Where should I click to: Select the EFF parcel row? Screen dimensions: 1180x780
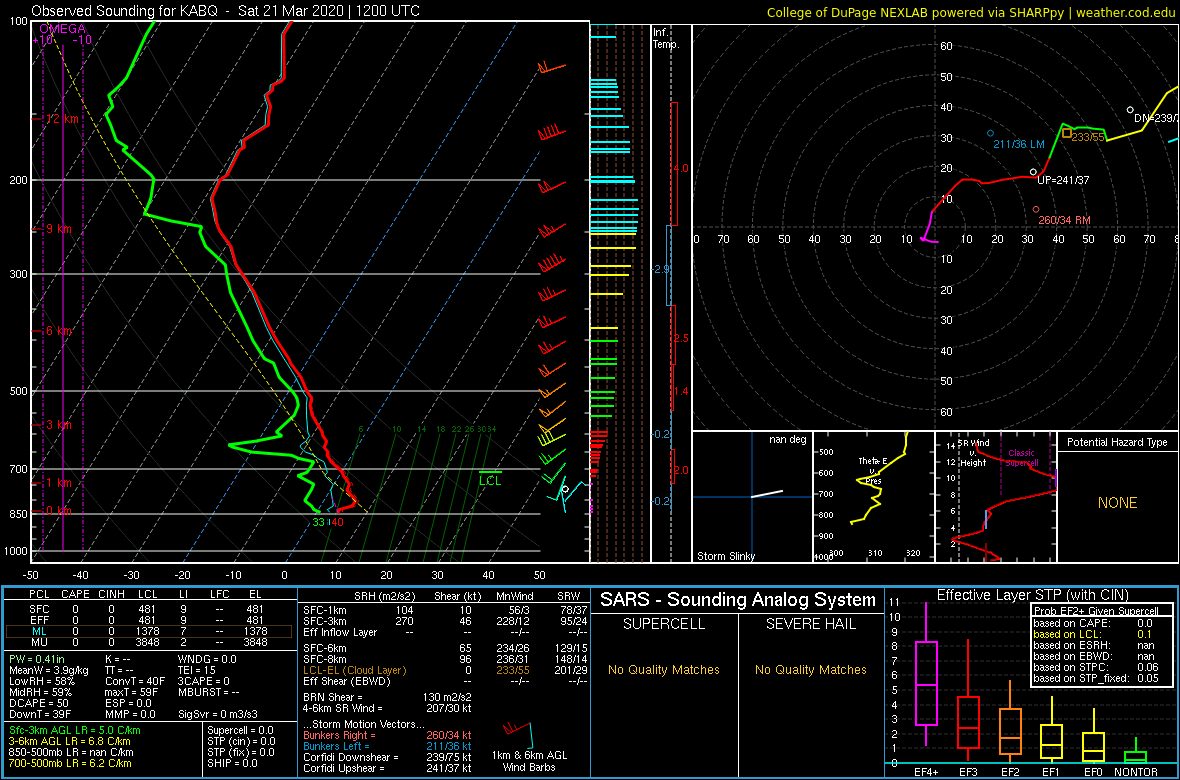tap(149, 620)
